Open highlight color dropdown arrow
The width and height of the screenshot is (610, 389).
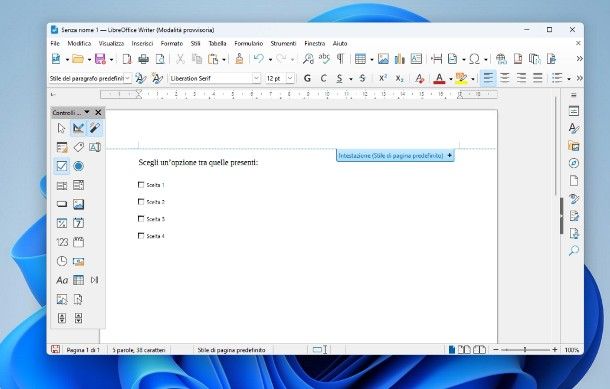point(473,79)
